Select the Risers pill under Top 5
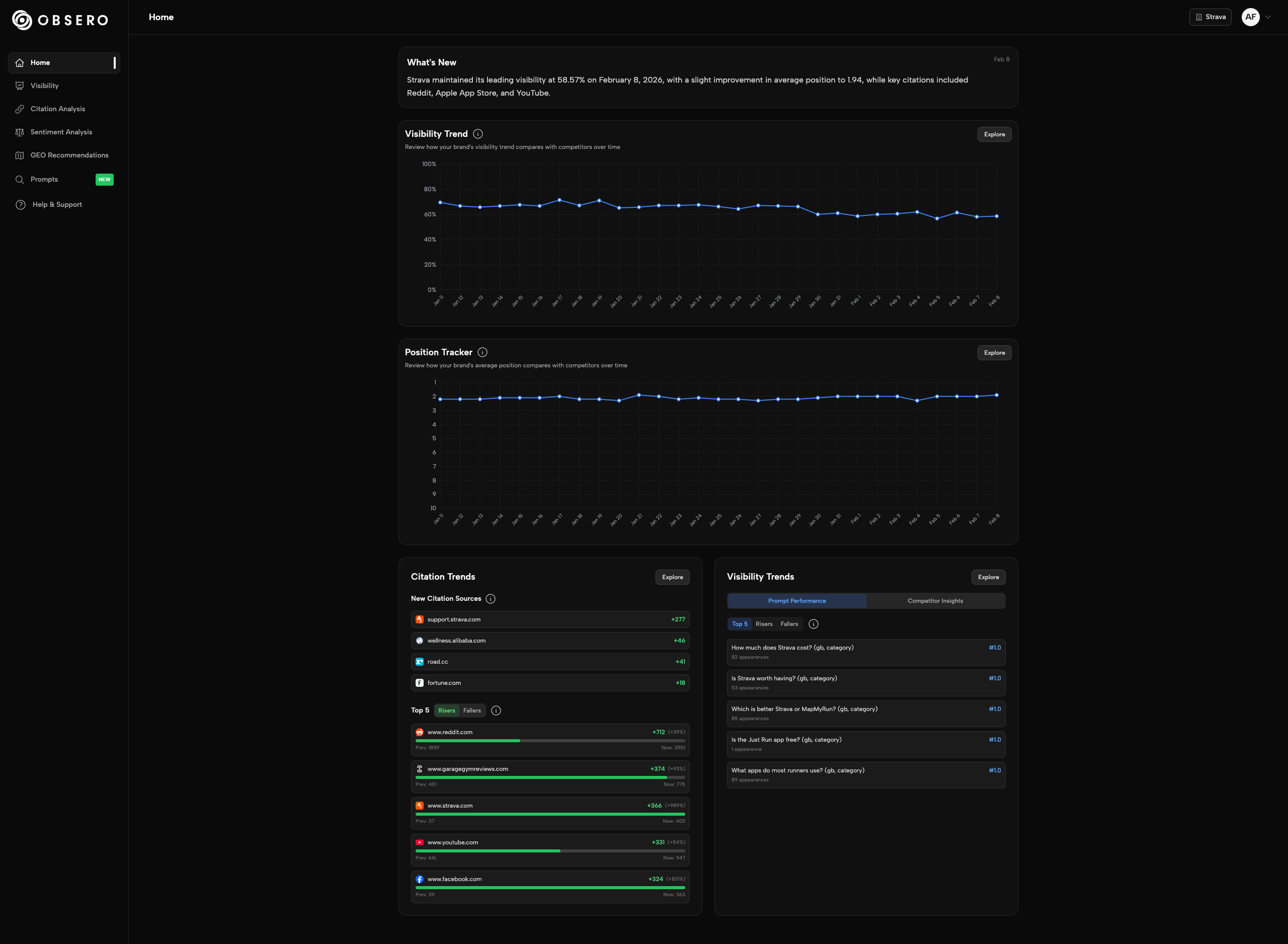 click(447, 711)
